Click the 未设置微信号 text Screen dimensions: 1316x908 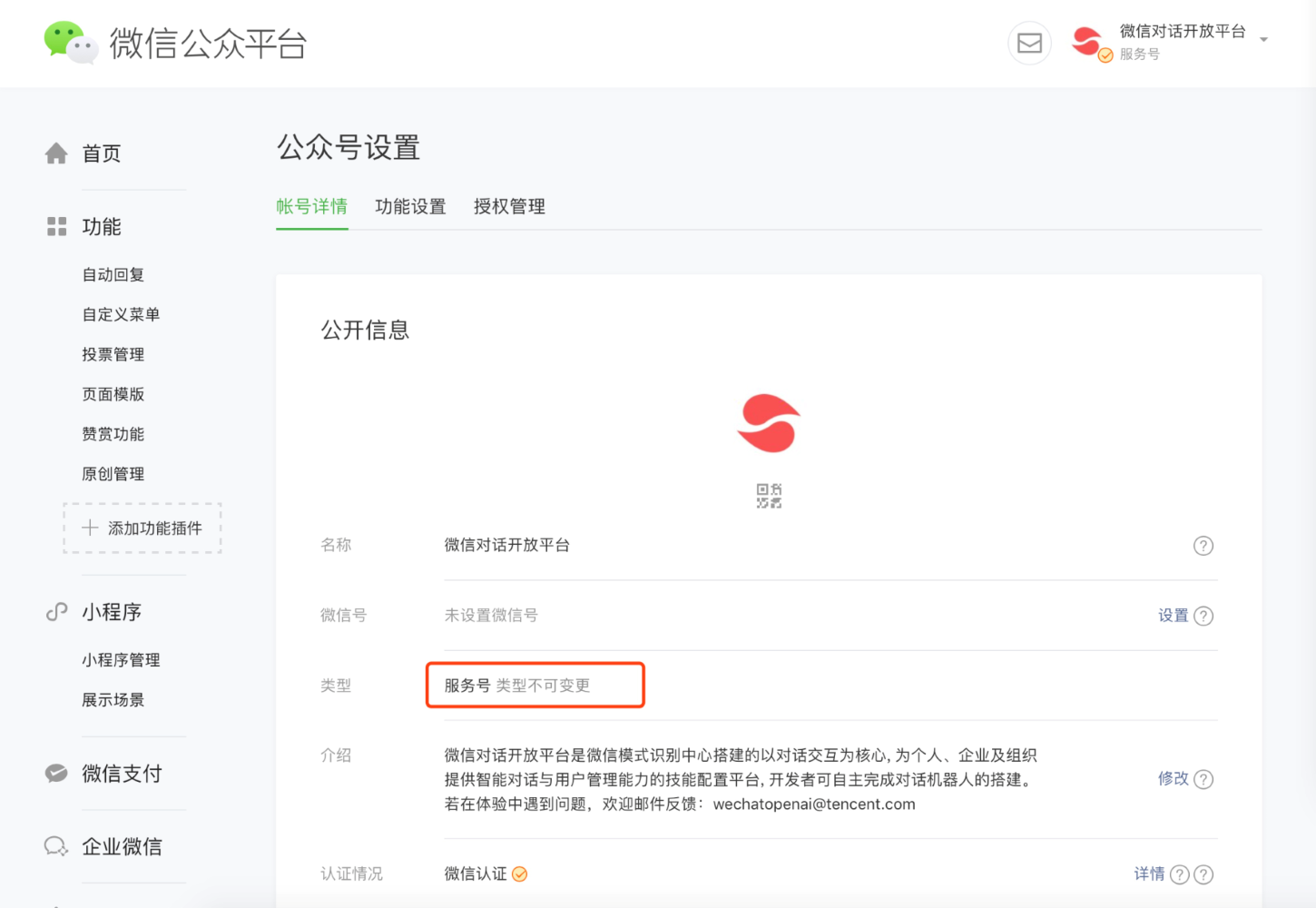coord(491,616)
